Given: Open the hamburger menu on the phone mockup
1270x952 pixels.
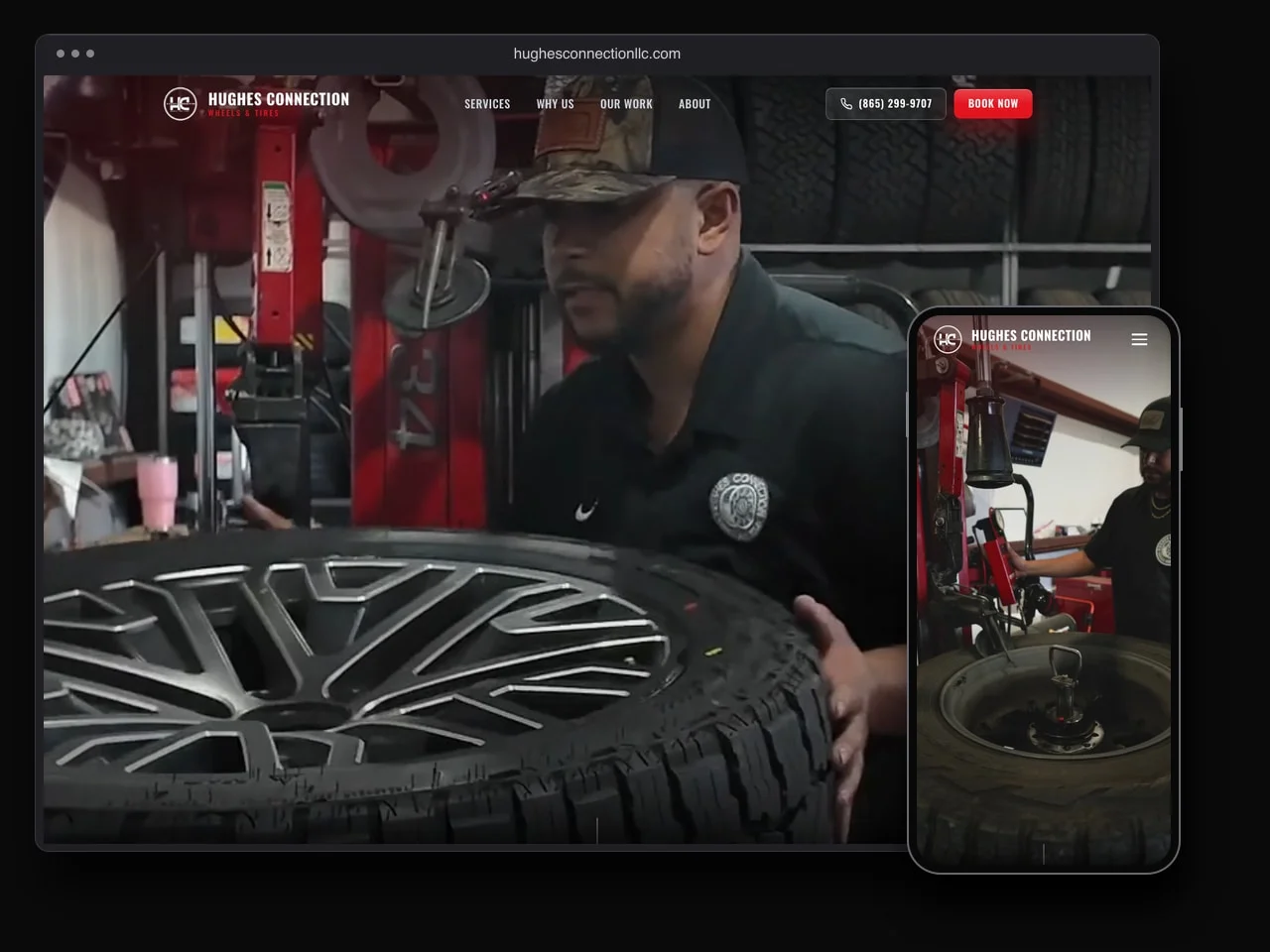Looking at the screenshot, I should [1139, 339].
